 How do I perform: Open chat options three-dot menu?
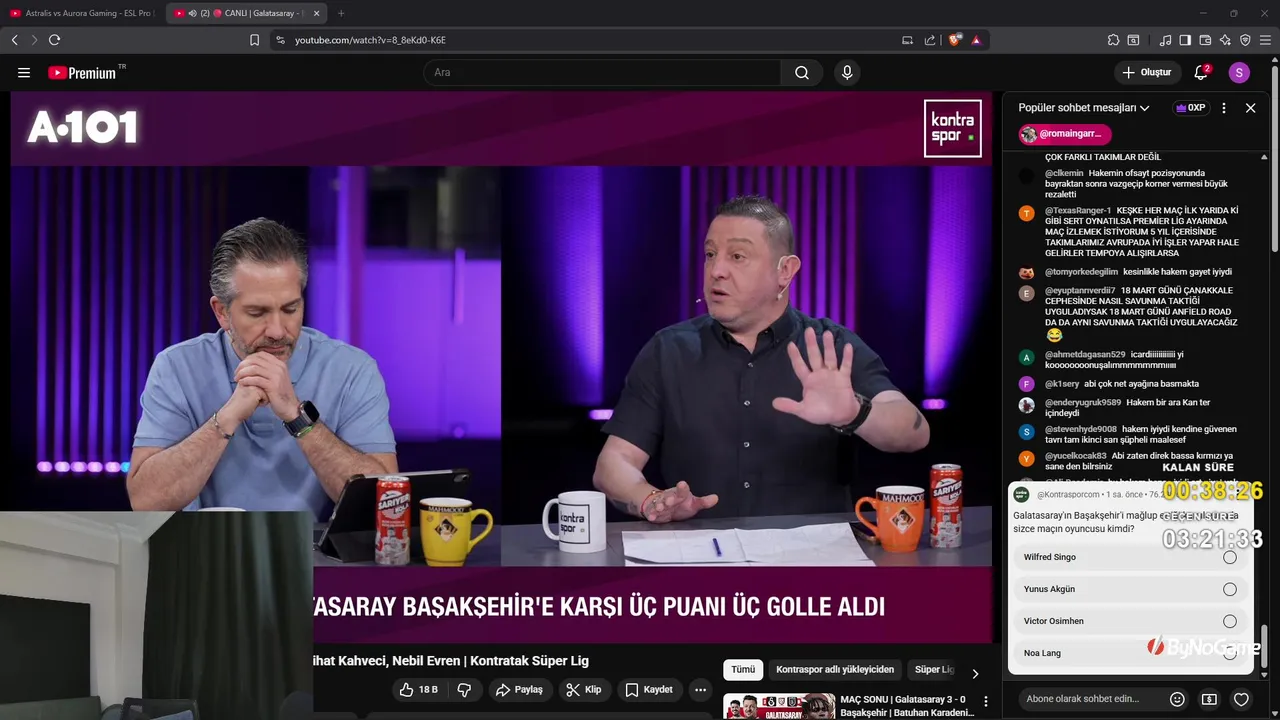1223,108
